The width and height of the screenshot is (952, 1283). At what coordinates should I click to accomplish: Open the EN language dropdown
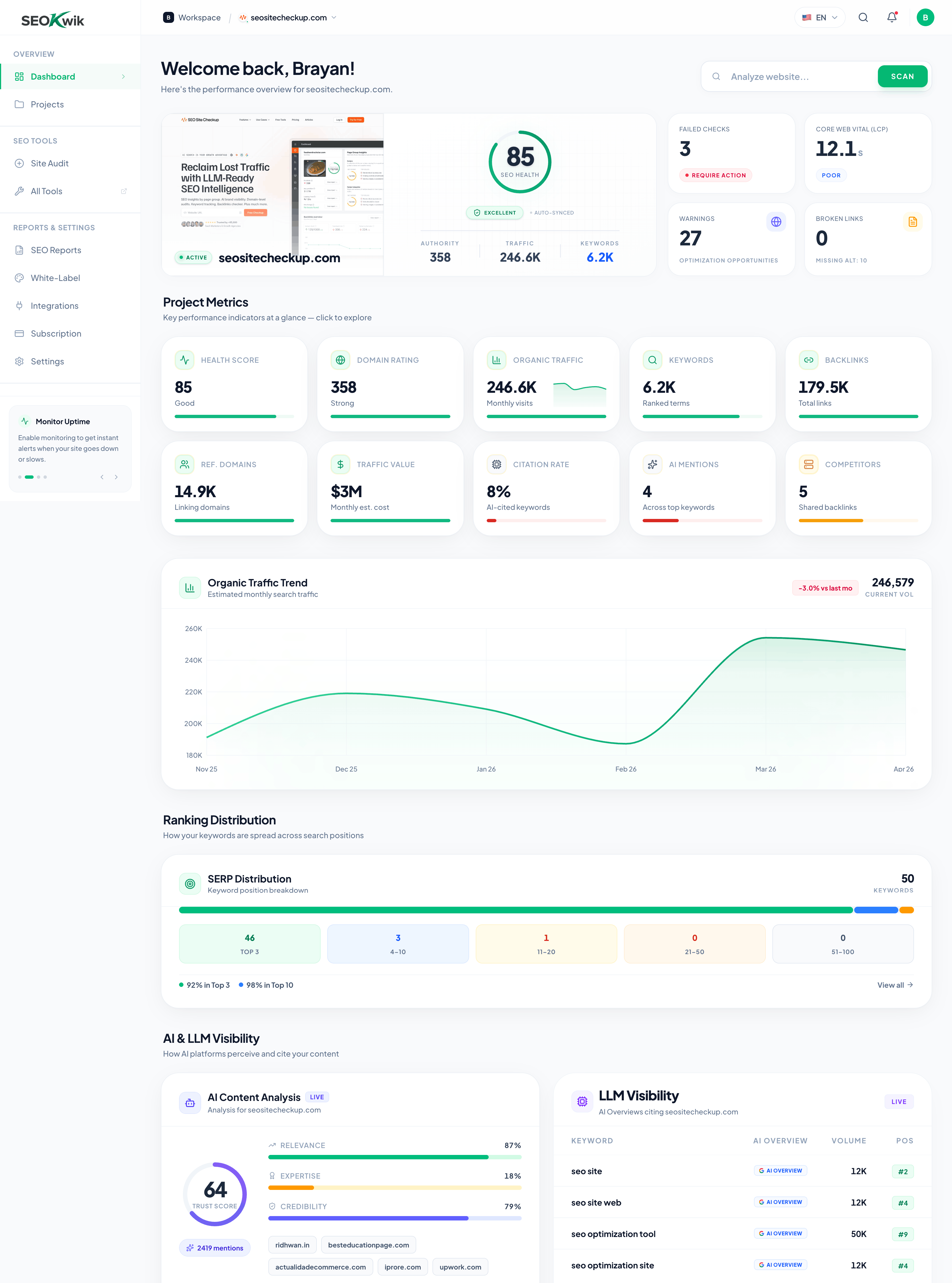820,17
